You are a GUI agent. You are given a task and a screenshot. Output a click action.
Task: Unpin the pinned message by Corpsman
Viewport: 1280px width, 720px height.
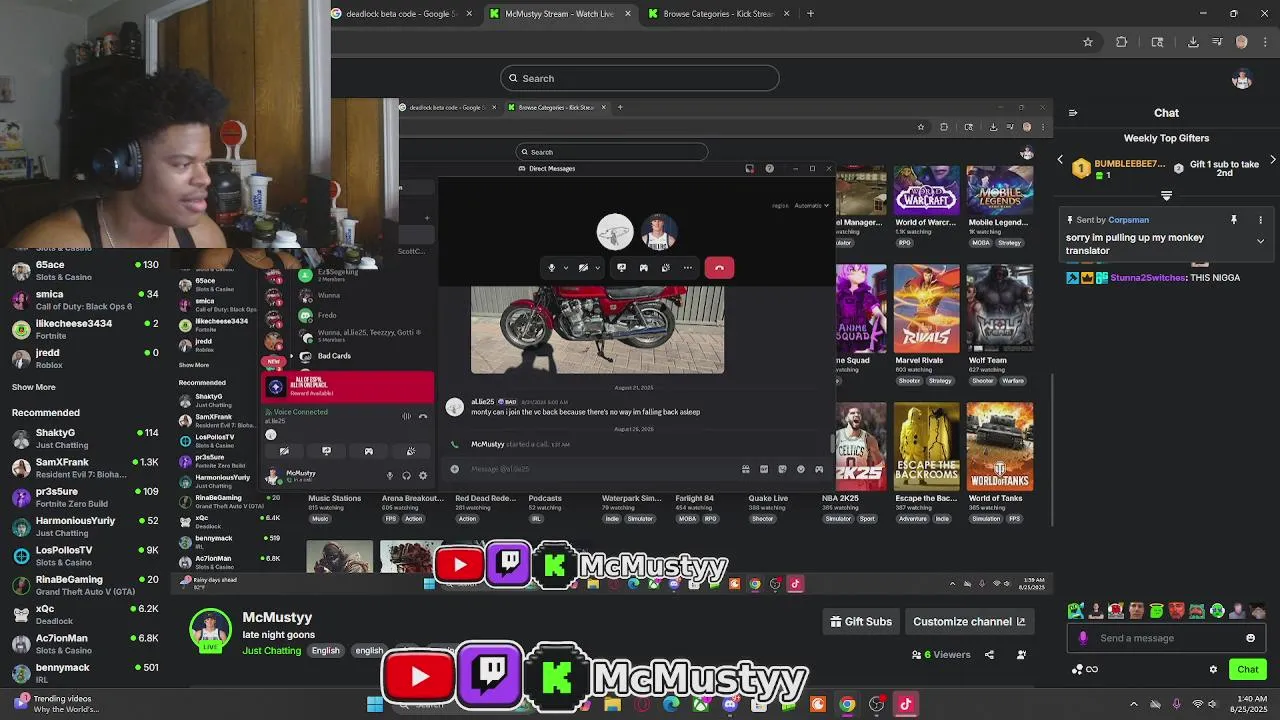tap(1234, 220)
